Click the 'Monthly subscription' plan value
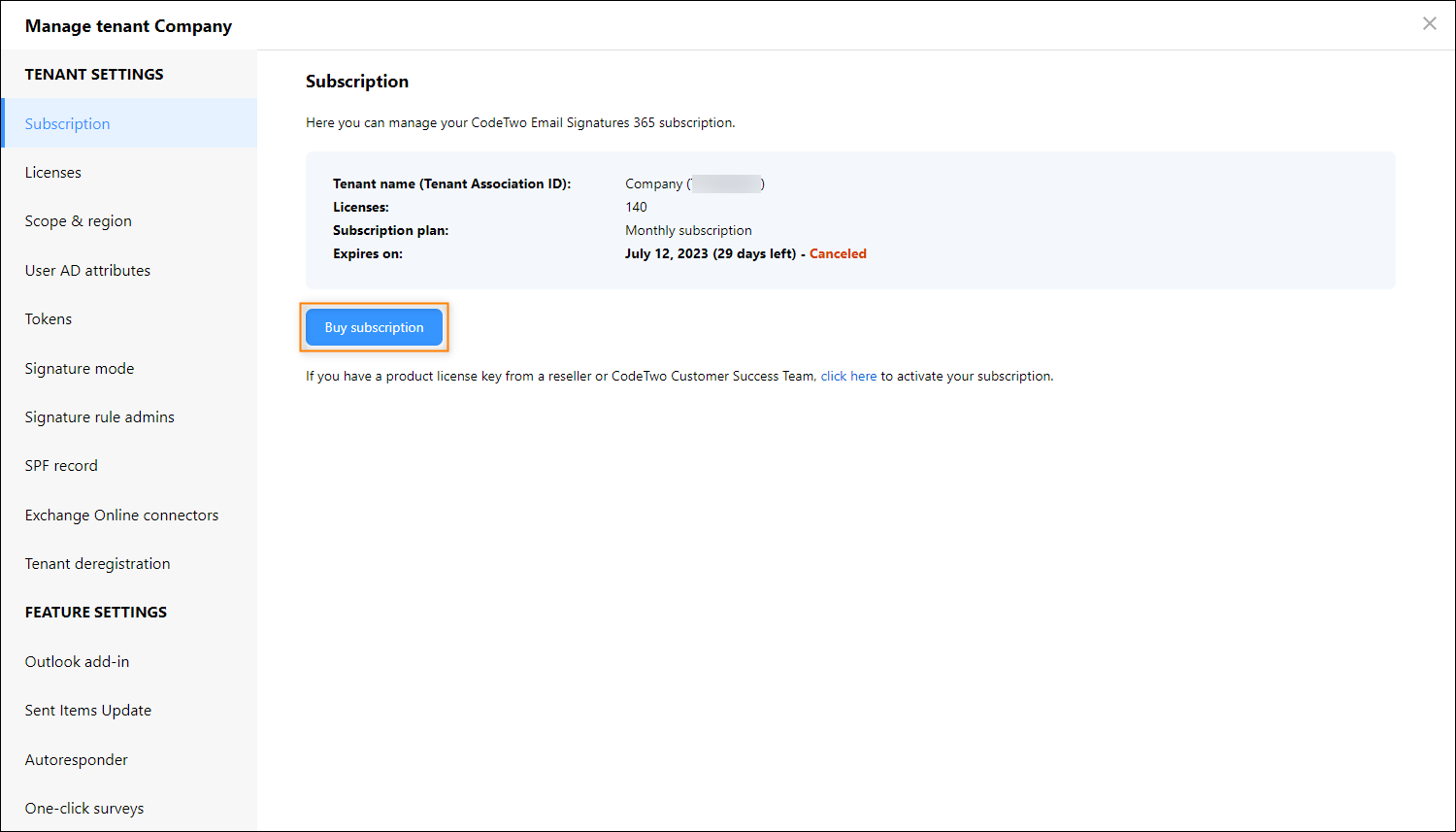1456x832 pixels. click(688, 230)
